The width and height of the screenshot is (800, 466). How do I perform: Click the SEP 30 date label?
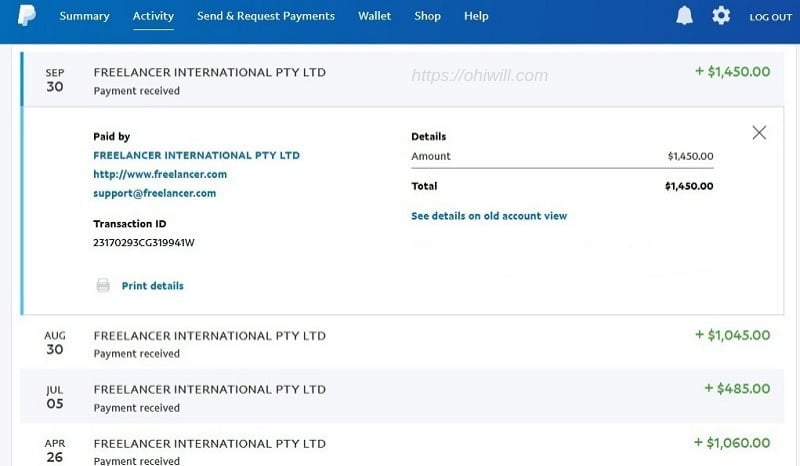55,81
